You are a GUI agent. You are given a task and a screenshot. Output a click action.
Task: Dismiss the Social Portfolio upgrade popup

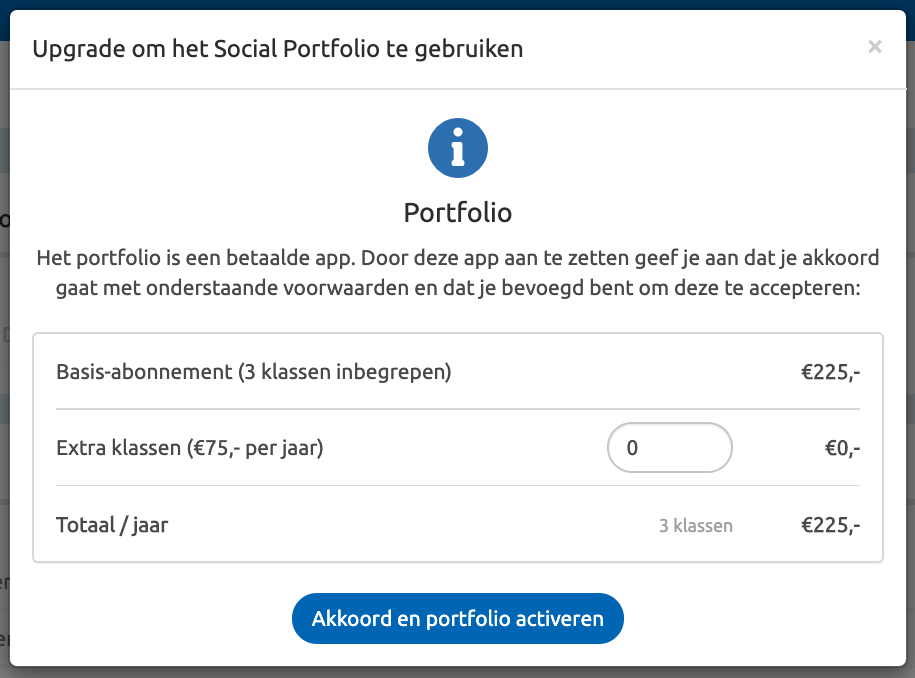tap(875, 46)
